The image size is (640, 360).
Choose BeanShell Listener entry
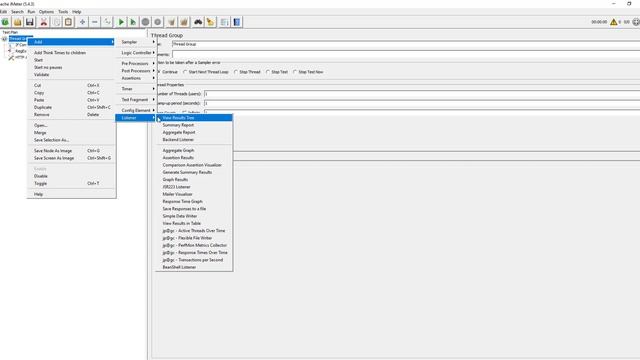[x=194, y=267]
